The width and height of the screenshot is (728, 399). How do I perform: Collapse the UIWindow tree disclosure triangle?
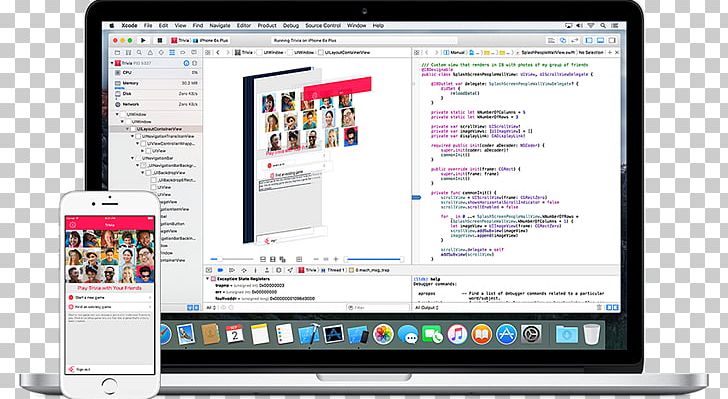(117, 114)
